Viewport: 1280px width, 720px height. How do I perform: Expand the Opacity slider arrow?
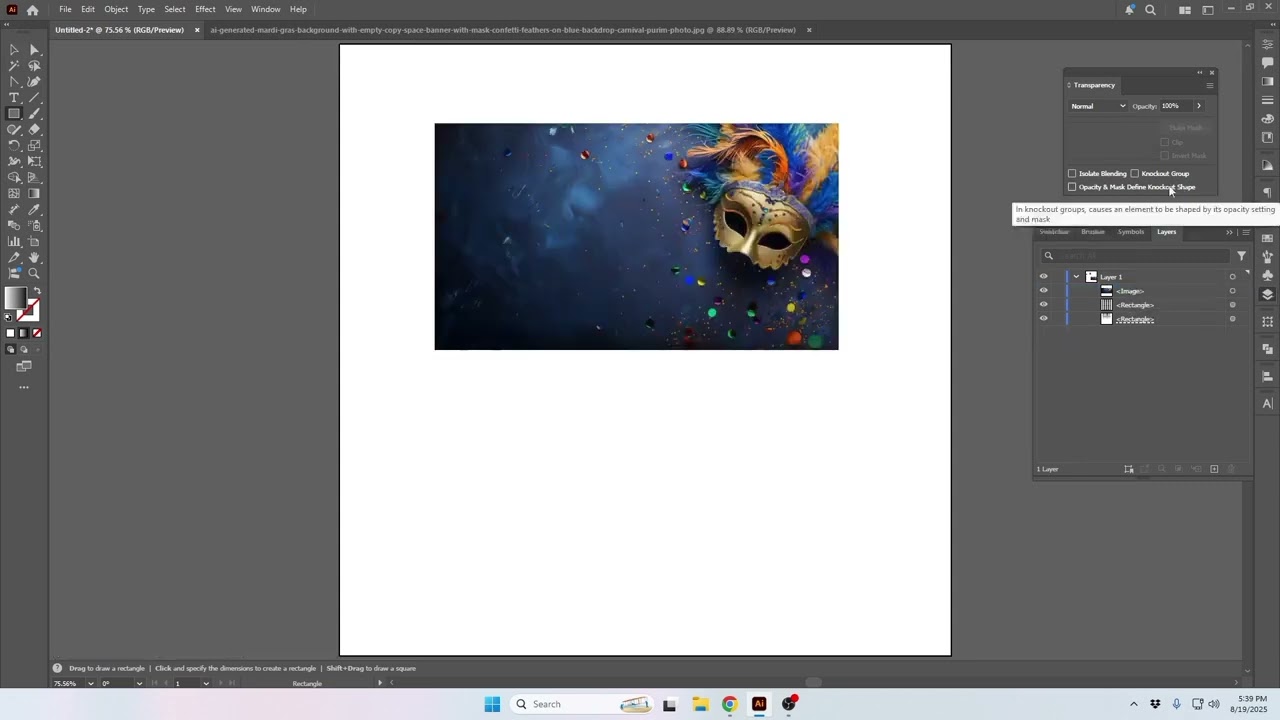coord(1199,106)
